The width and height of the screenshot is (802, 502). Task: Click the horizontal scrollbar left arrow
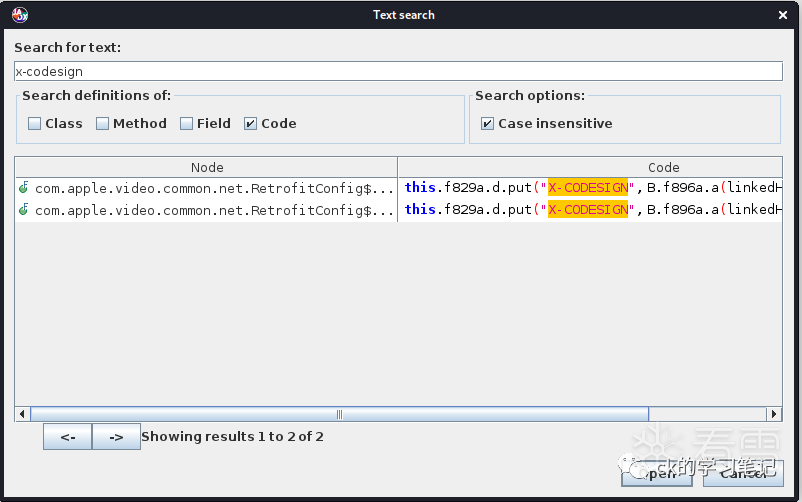pyautogui.click(x=22, y=414)
